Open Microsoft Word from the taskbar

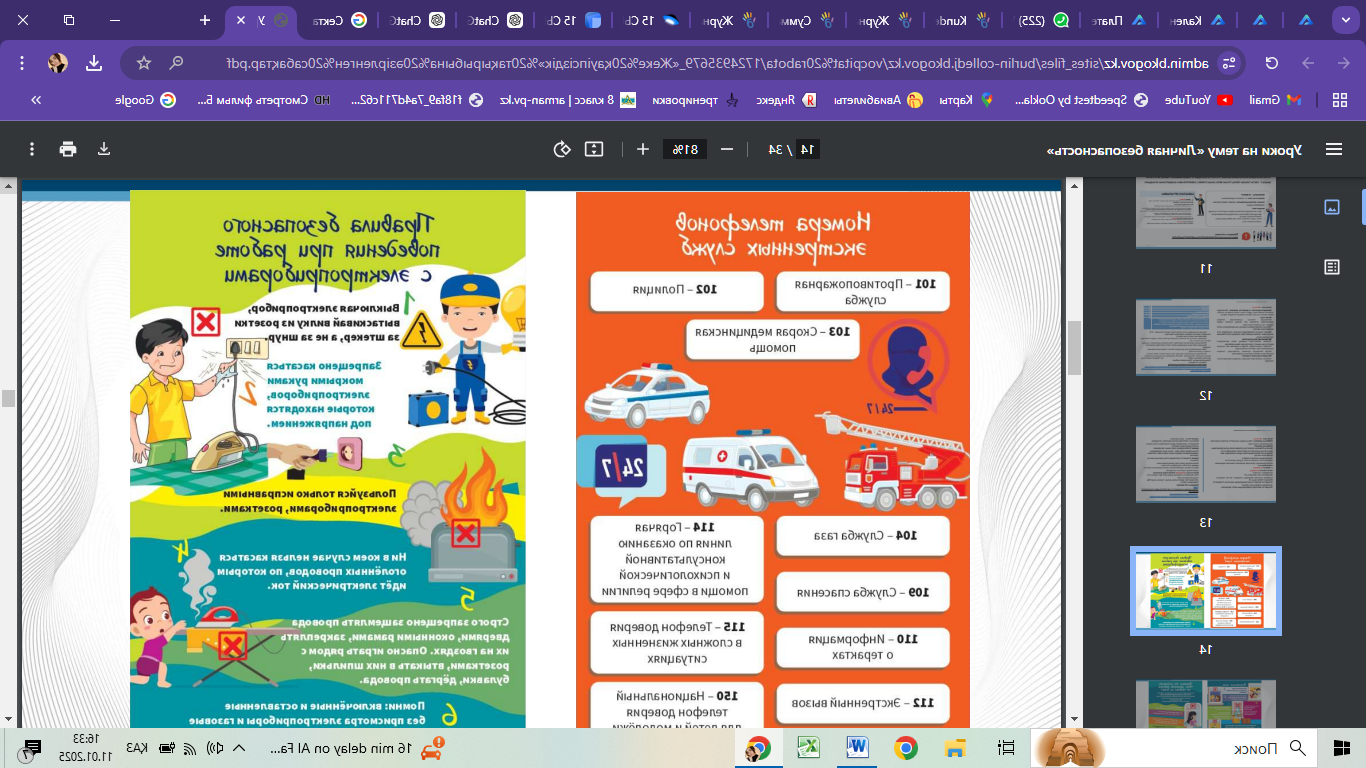click(x=857, y=748)
